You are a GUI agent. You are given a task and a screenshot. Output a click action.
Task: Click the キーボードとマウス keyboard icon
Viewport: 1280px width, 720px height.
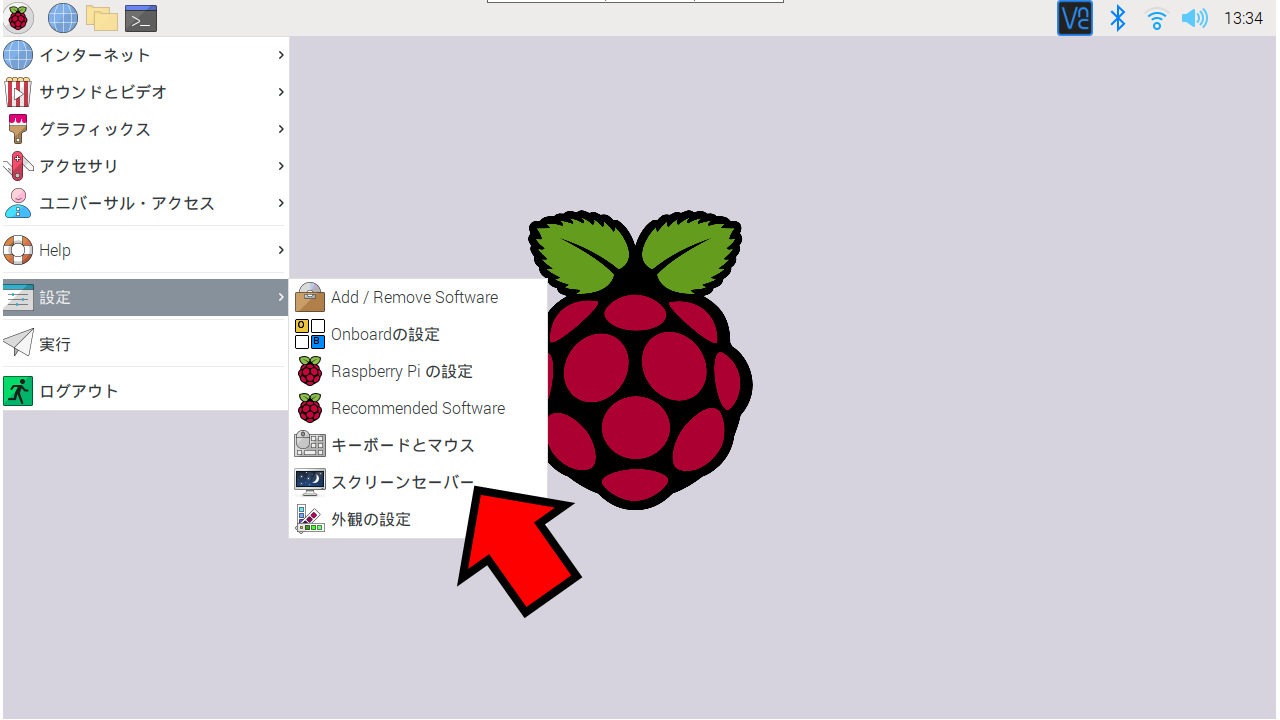tap(310, 445)
